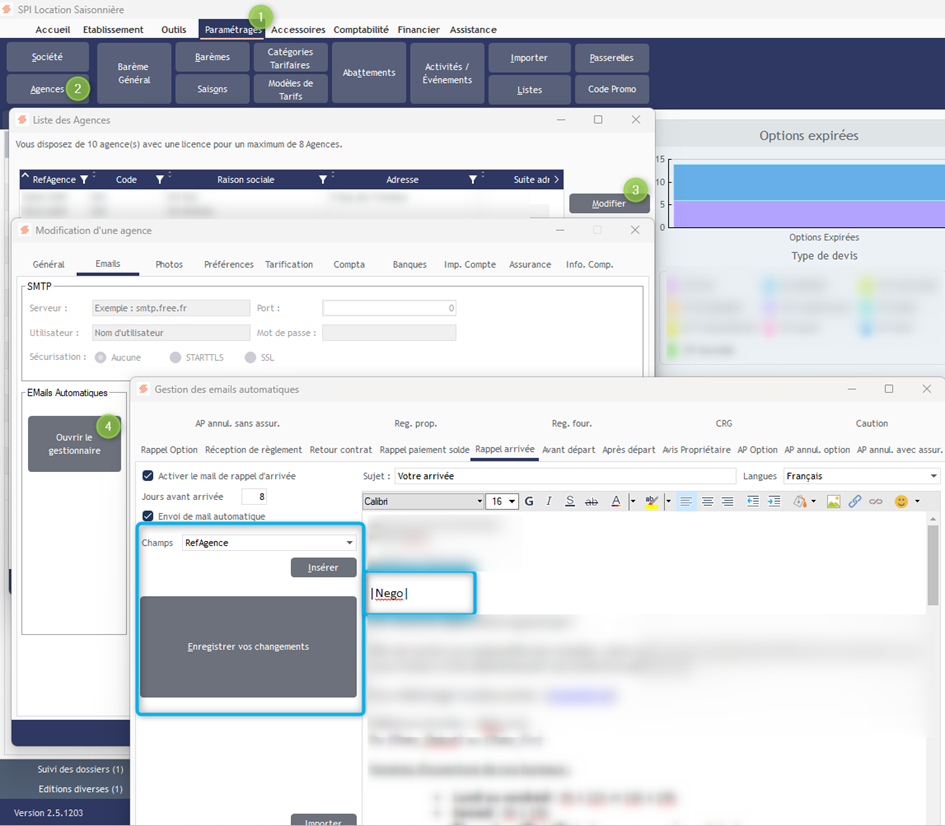Toggle "Envoi de mail automatique" checkbox
Screen dimensions: 945x826
(149, 516)
